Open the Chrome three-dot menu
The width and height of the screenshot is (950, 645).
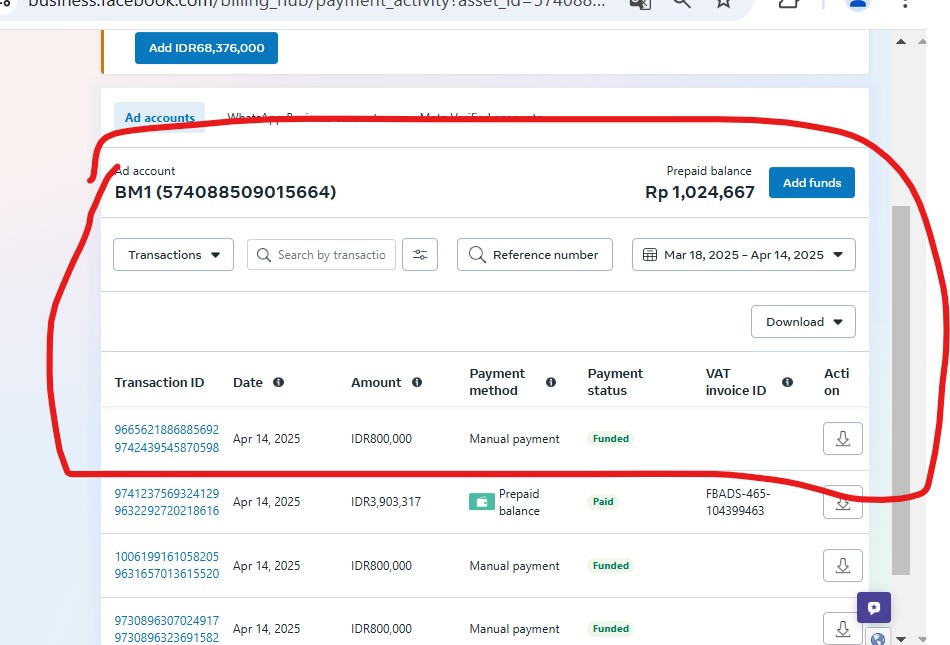pos(905,4)
